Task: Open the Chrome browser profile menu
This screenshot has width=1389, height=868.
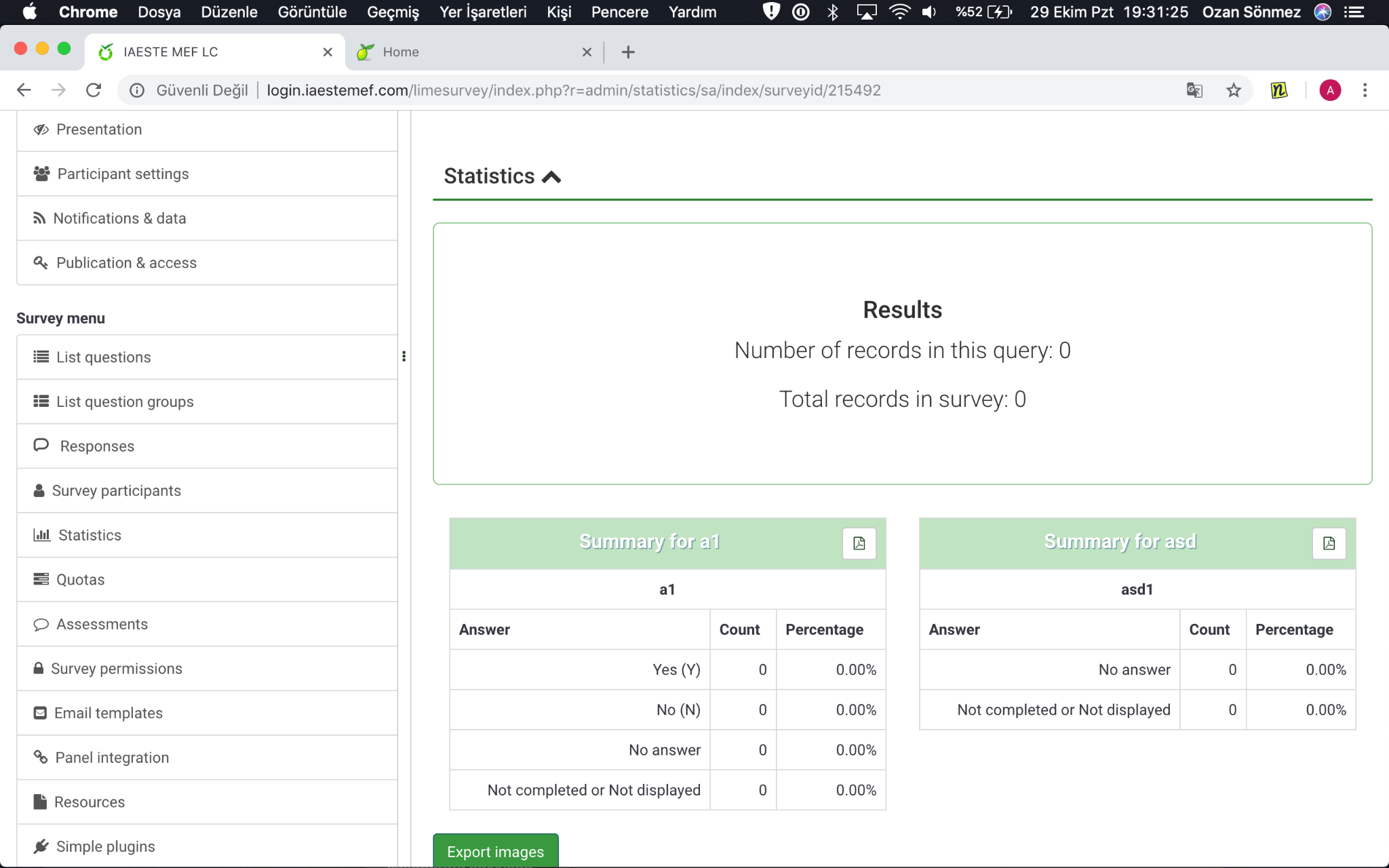Action: [x=1330, y=90]
